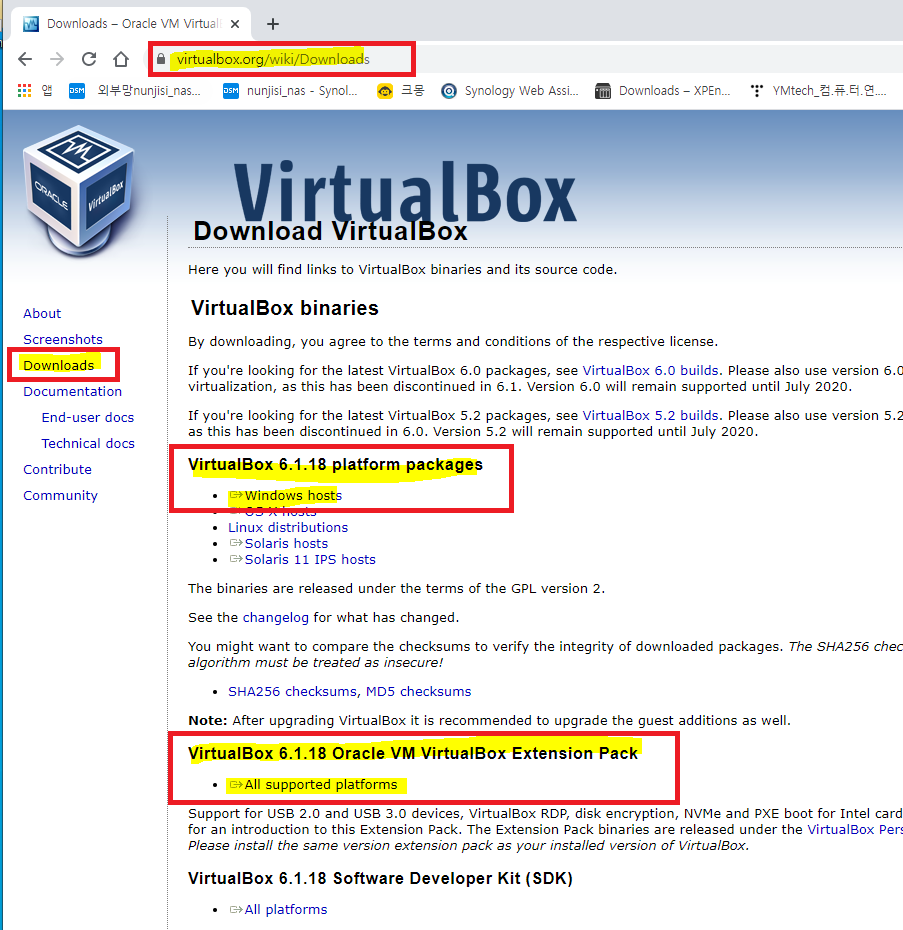Download the Windows hosts package
The width and height of the screenshot is (903, 930).
point(286,495)
